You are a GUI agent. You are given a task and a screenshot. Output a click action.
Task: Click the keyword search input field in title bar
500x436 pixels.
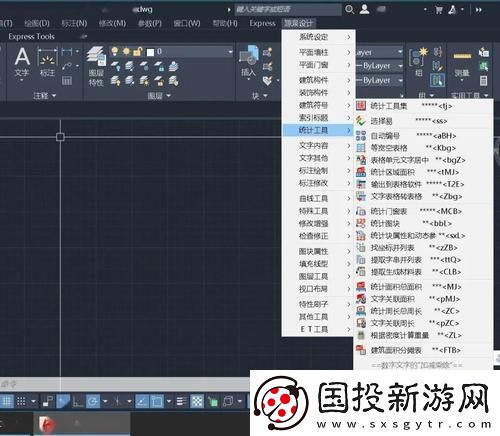click(288, 9)
